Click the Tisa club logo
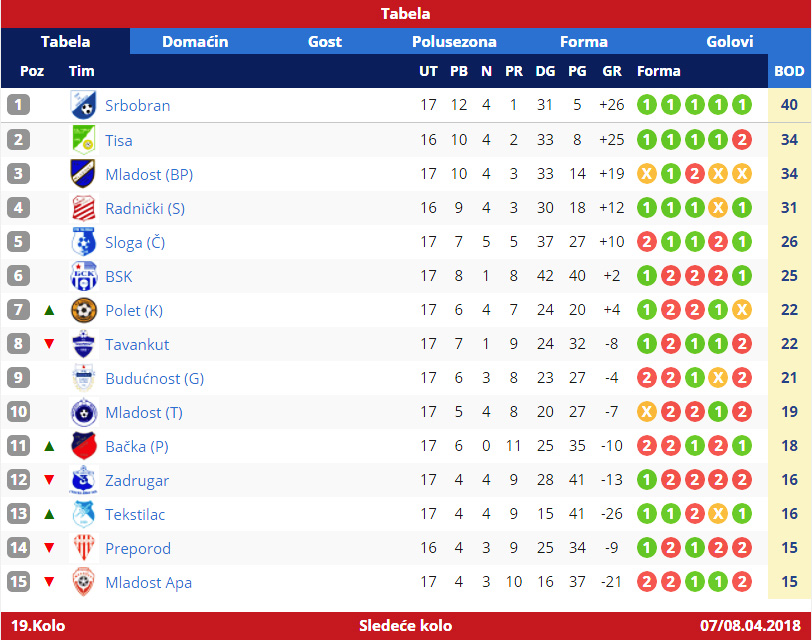The image size is (812, 640). (x=83, y=140)
